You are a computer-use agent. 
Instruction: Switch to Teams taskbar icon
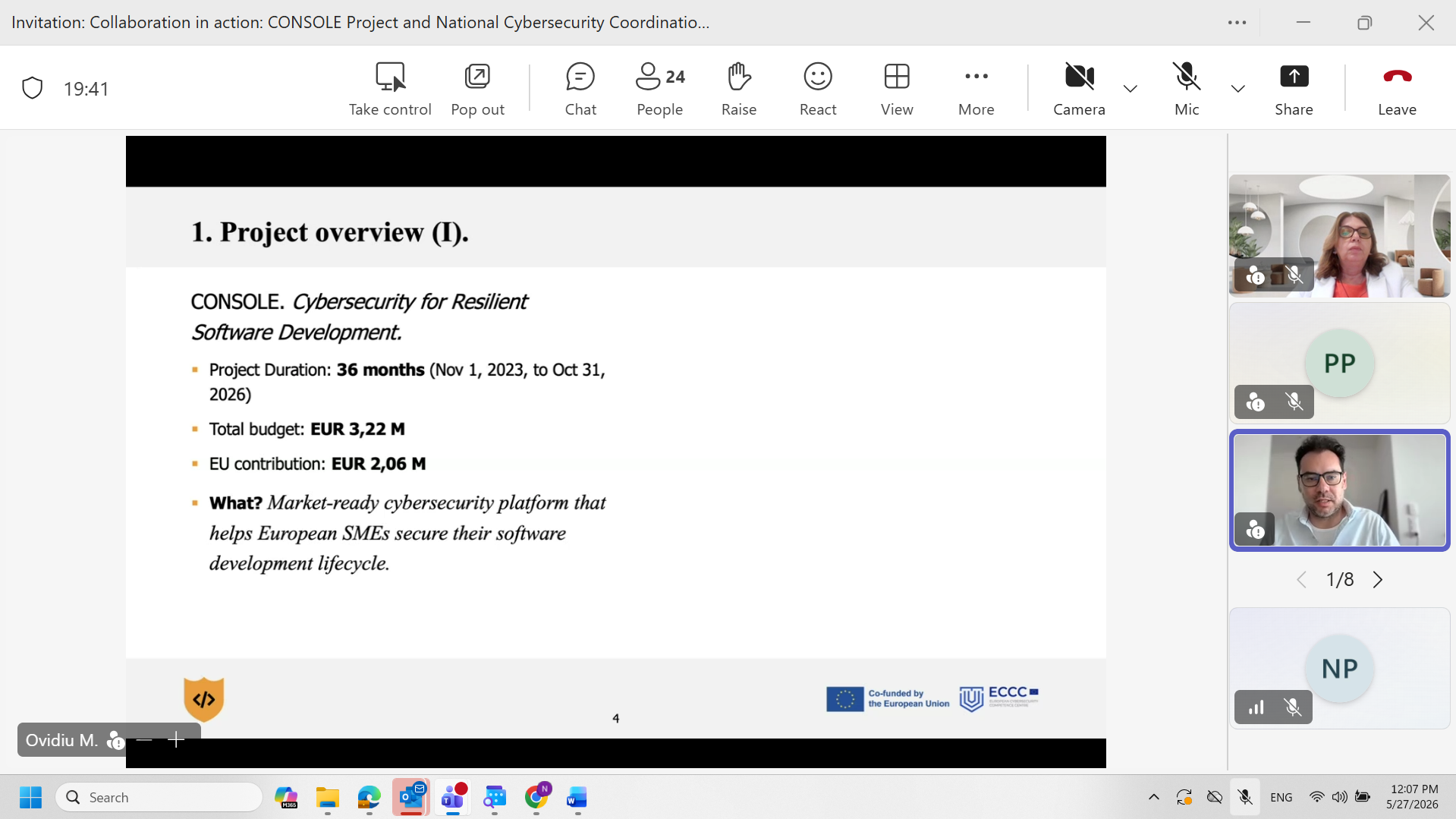pos(453,798)
